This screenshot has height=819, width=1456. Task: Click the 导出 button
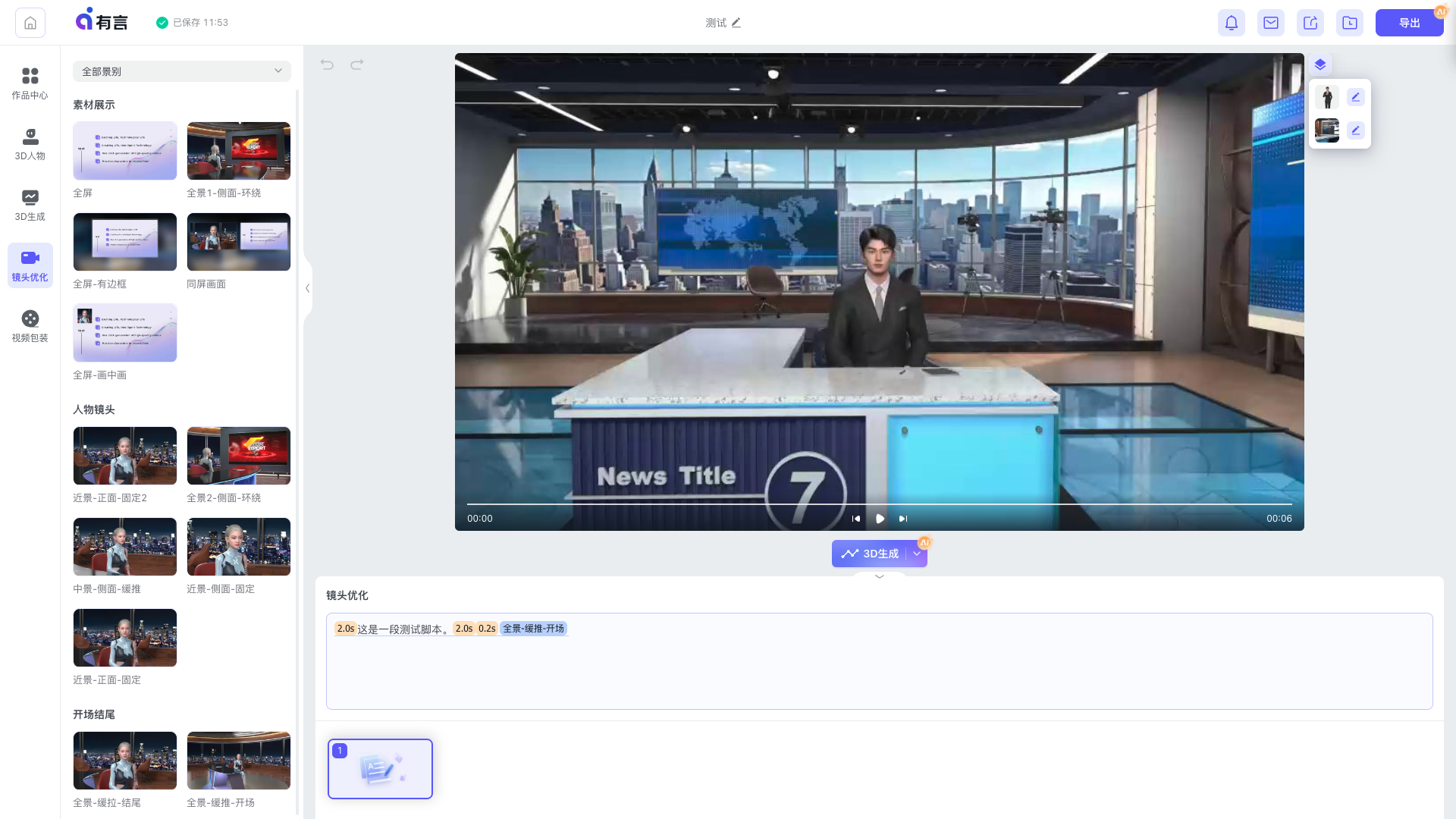coord(1409,23)
